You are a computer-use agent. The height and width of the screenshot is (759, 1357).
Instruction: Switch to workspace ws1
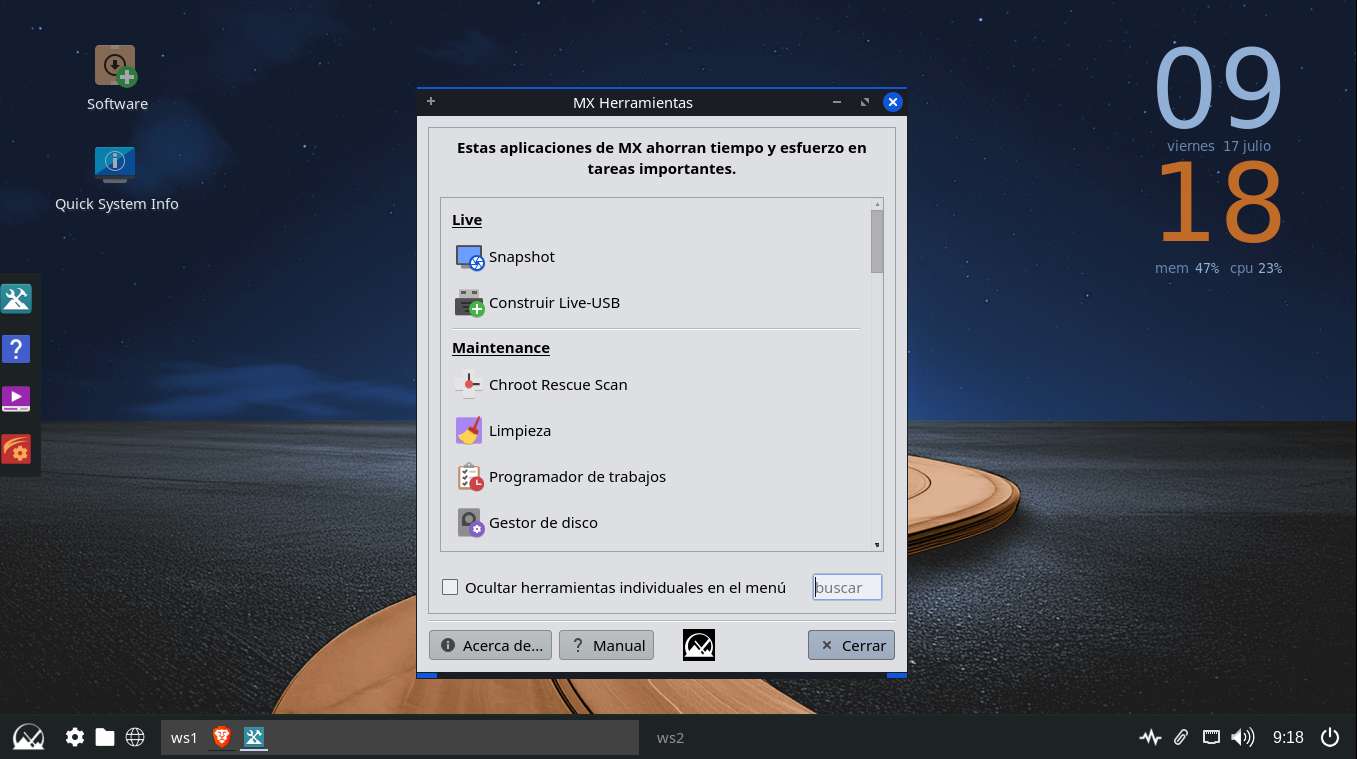[x=184, y=738]
